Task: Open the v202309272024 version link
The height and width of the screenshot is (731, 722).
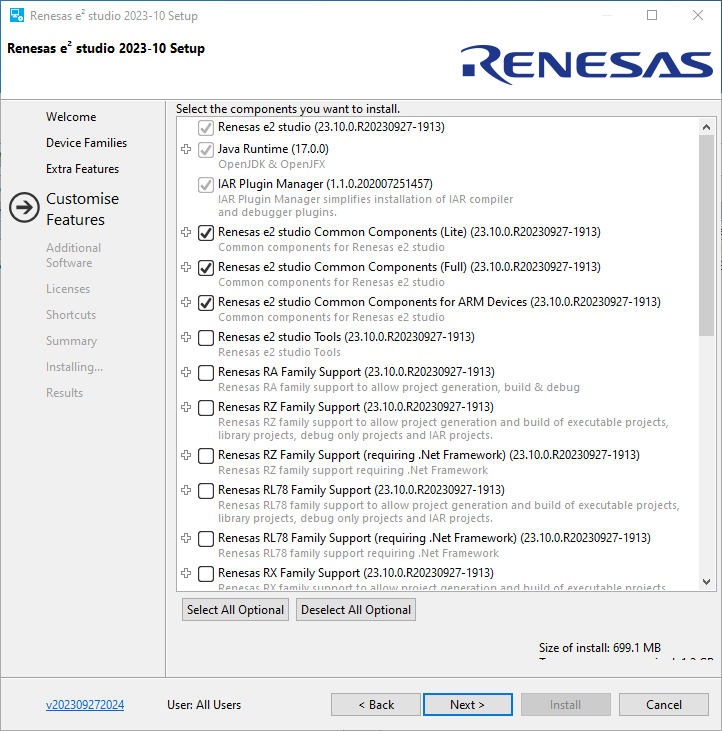Action: [x=85, y=705]
